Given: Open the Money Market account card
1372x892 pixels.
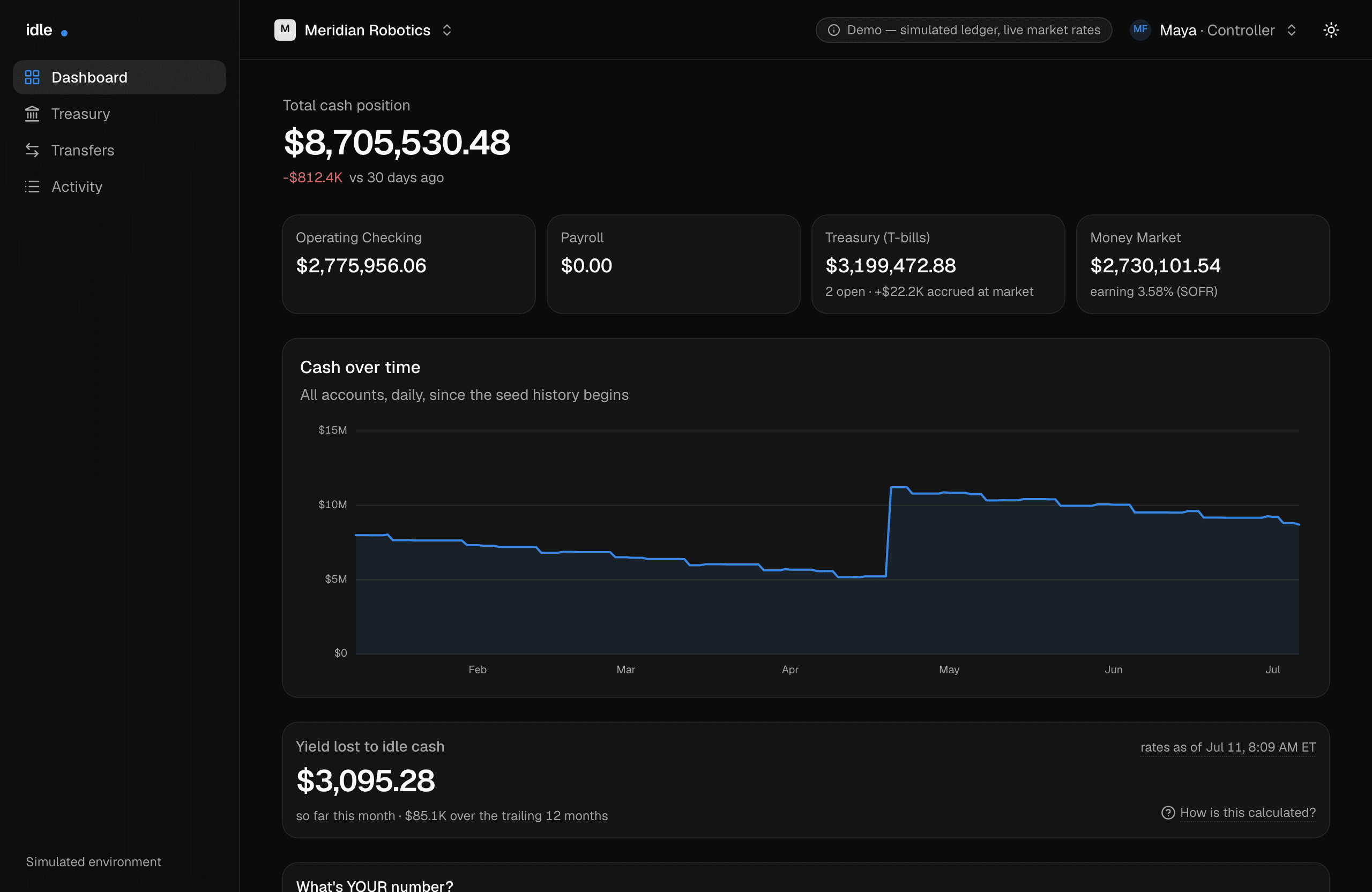Looking at the screenshot, I should [1203, 264].
